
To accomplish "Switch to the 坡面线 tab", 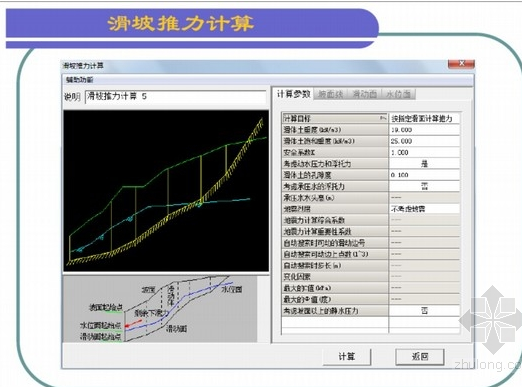I will tap(330, 94).
